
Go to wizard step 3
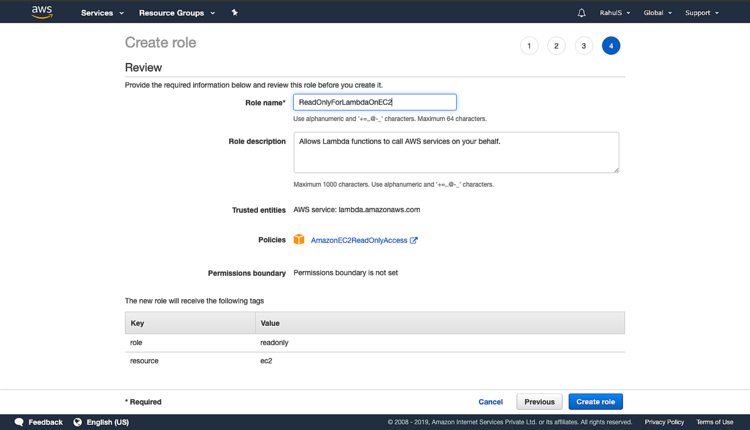[584, 46]
